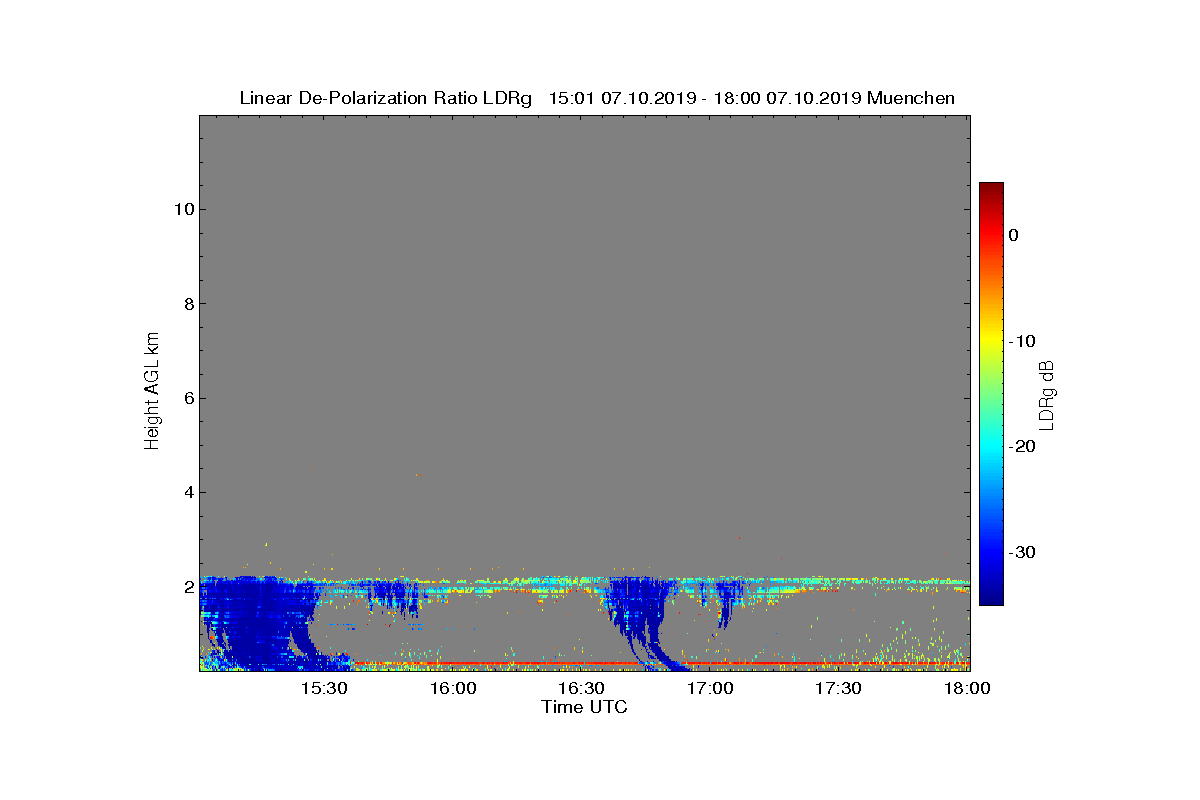Click the 16:30 time axis label
Screen dimensions: 1200x800
pyautogui.click(x=581, y=689)
